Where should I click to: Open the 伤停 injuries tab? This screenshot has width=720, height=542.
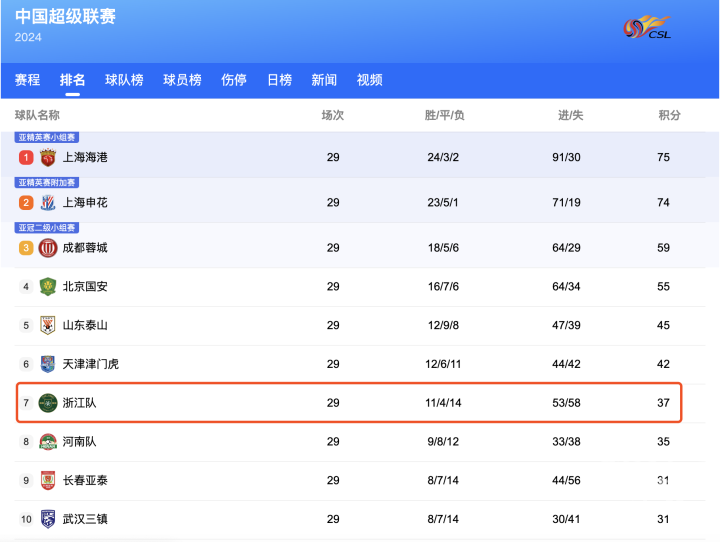tap(234, 80)
